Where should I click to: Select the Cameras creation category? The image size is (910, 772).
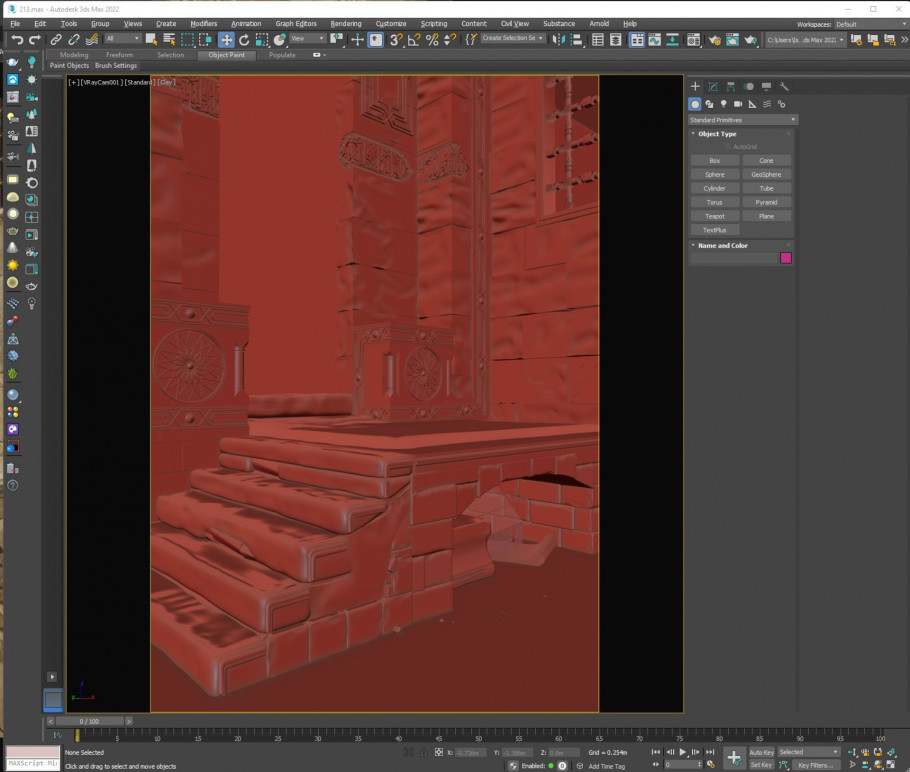(x=738, y=104)
